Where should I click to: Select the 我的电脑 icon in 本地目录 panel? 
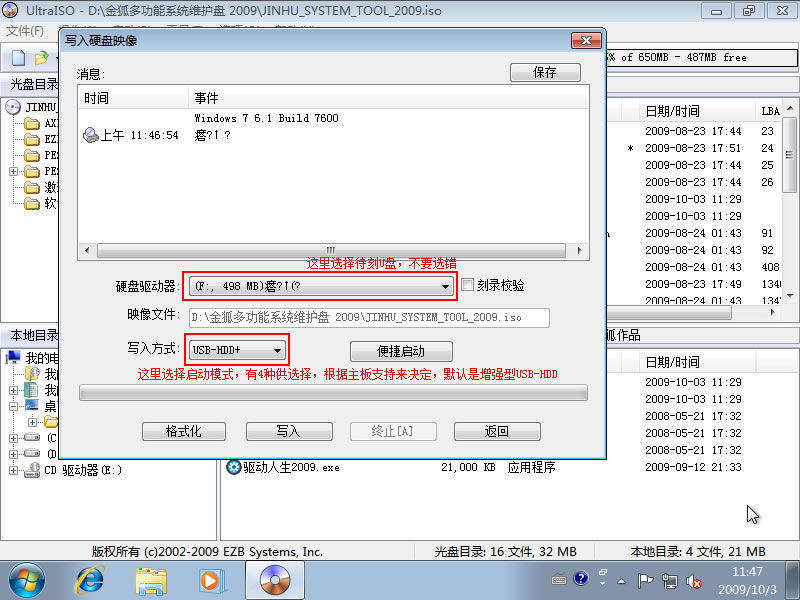tap(14, 358)
